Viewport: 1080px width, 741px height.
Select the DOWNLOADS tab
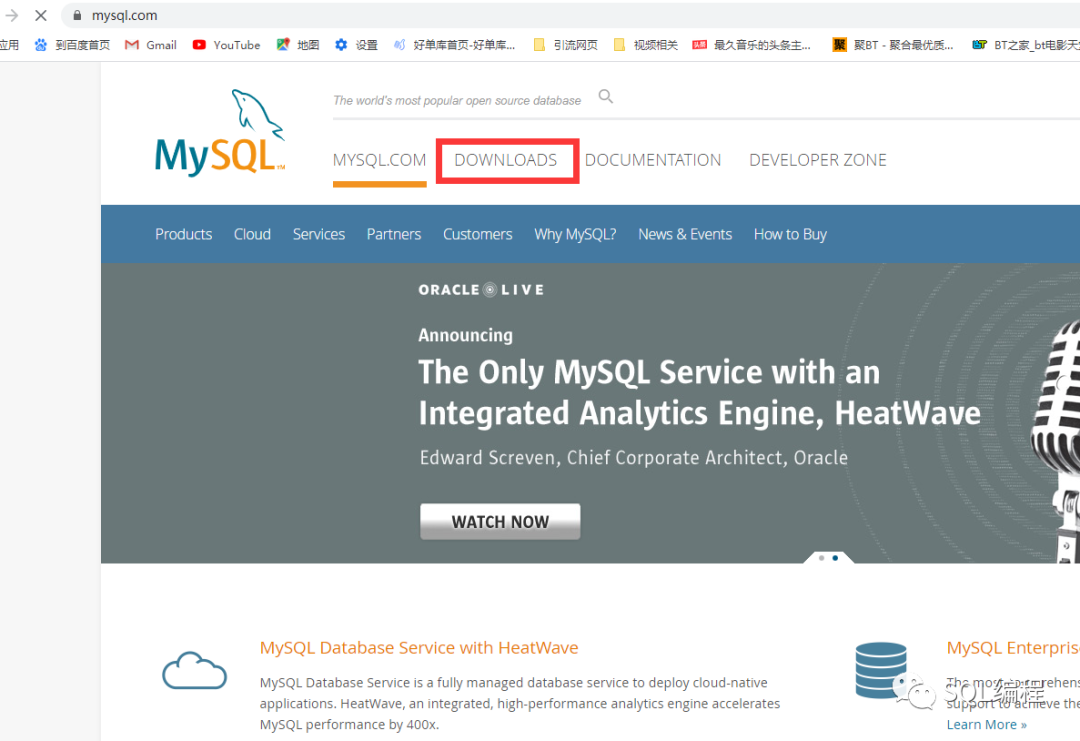pyautogui.click(x=506, y=160)
